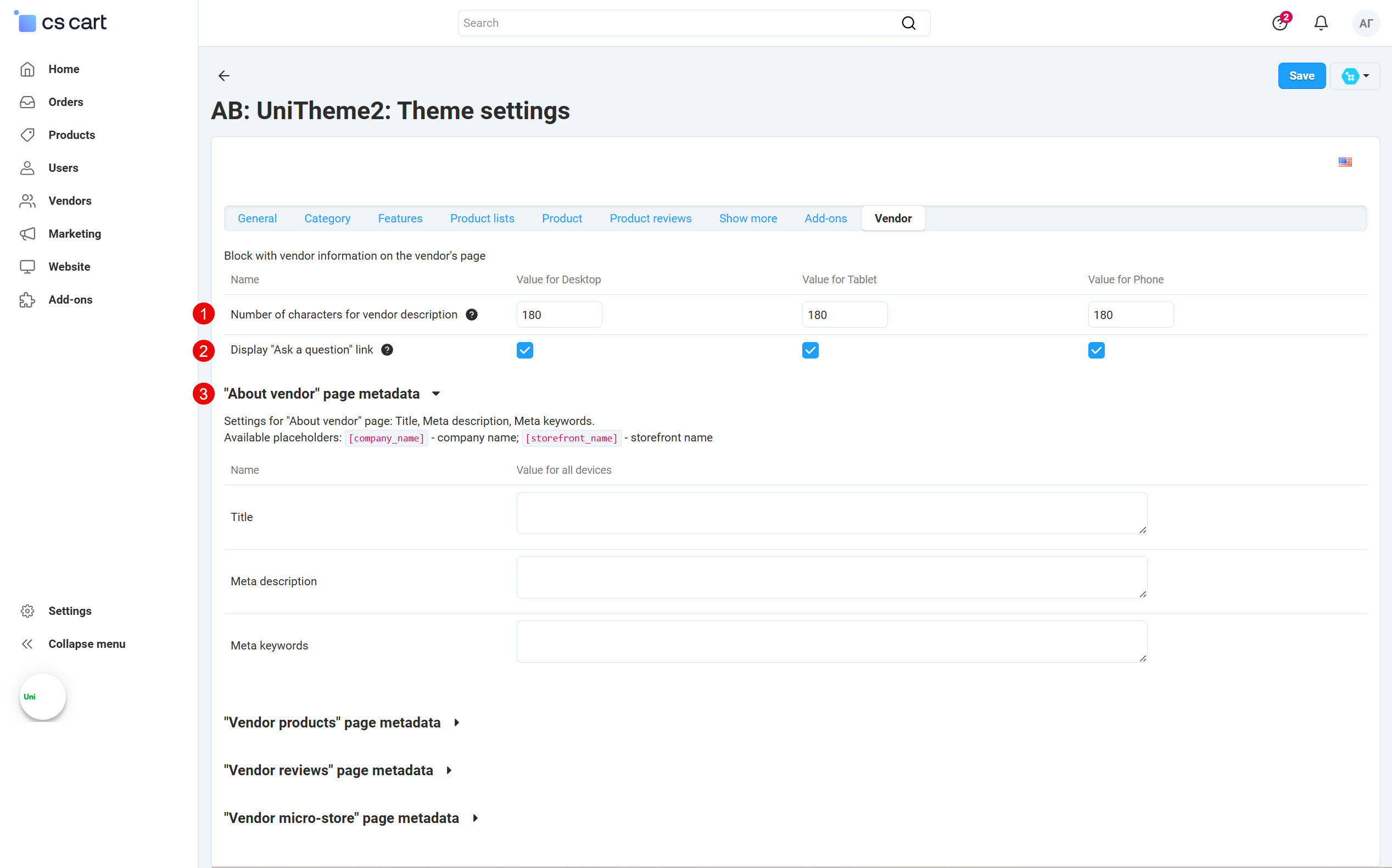Click the Uni round badge
Viewport: 1392px width, 868px height.
tap(42, 696)
